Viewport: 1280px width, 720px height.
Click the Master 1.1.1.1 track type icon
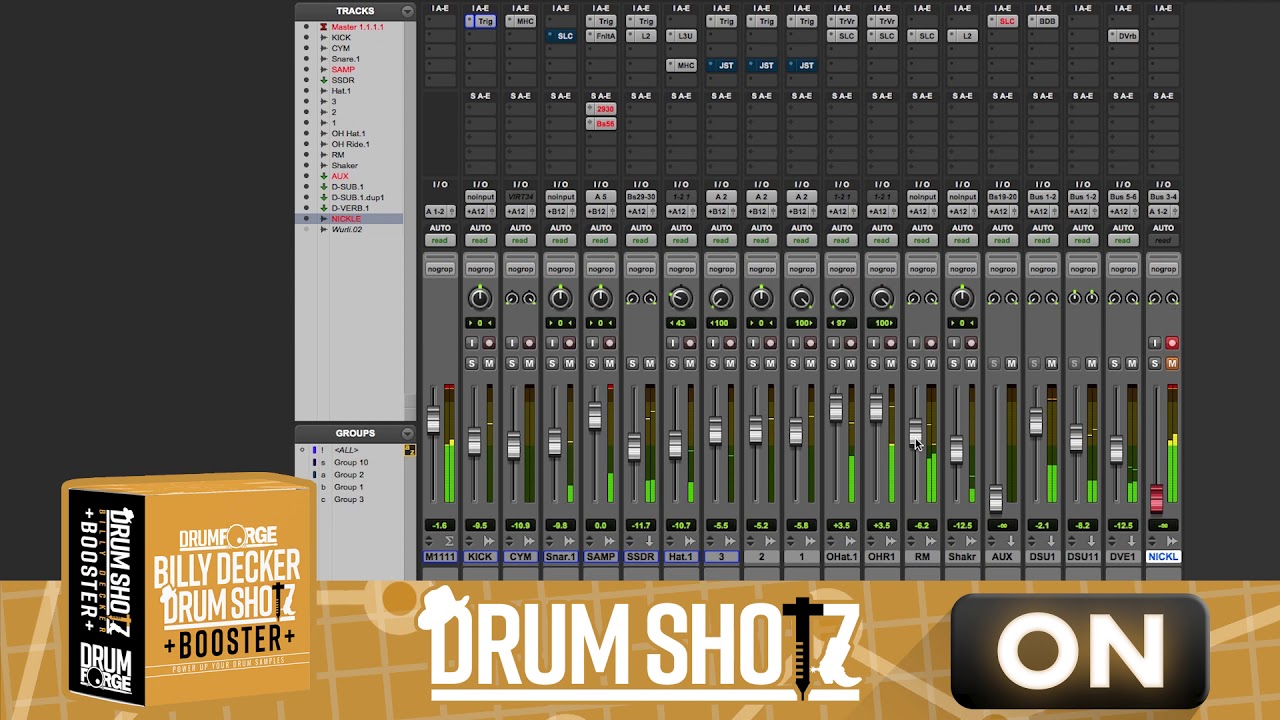(x=324, y=27)
